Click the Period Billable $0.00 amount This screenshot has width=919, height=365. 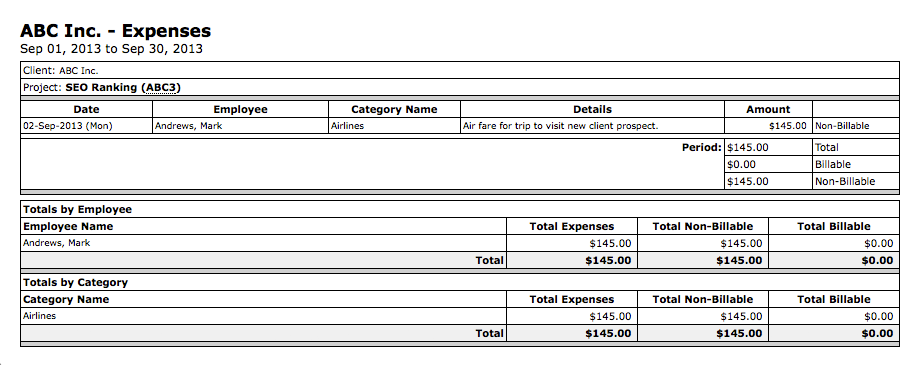tap(741, 164)
